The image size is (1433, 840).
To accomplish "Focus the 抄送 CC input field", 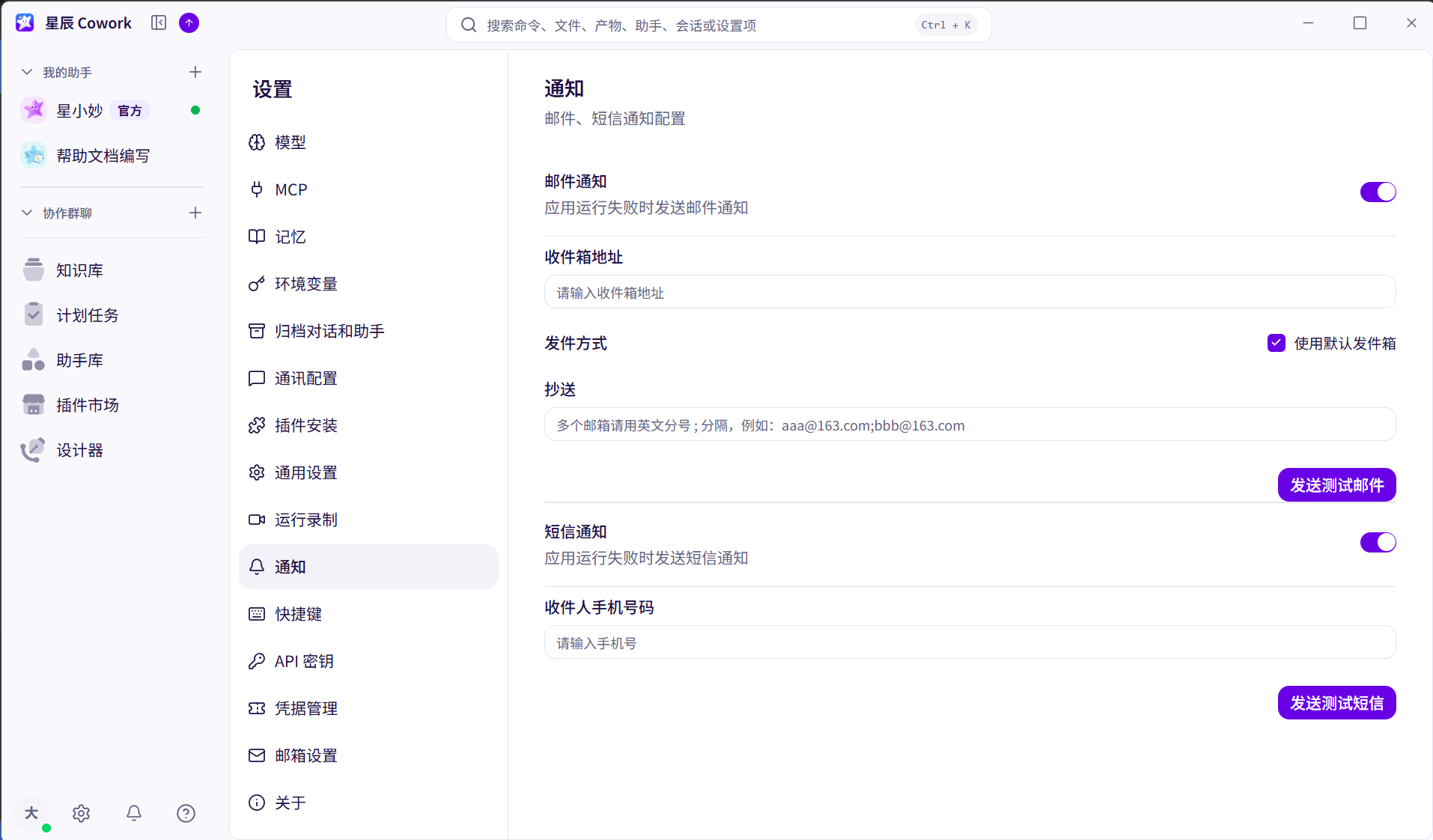I will 970,424.
